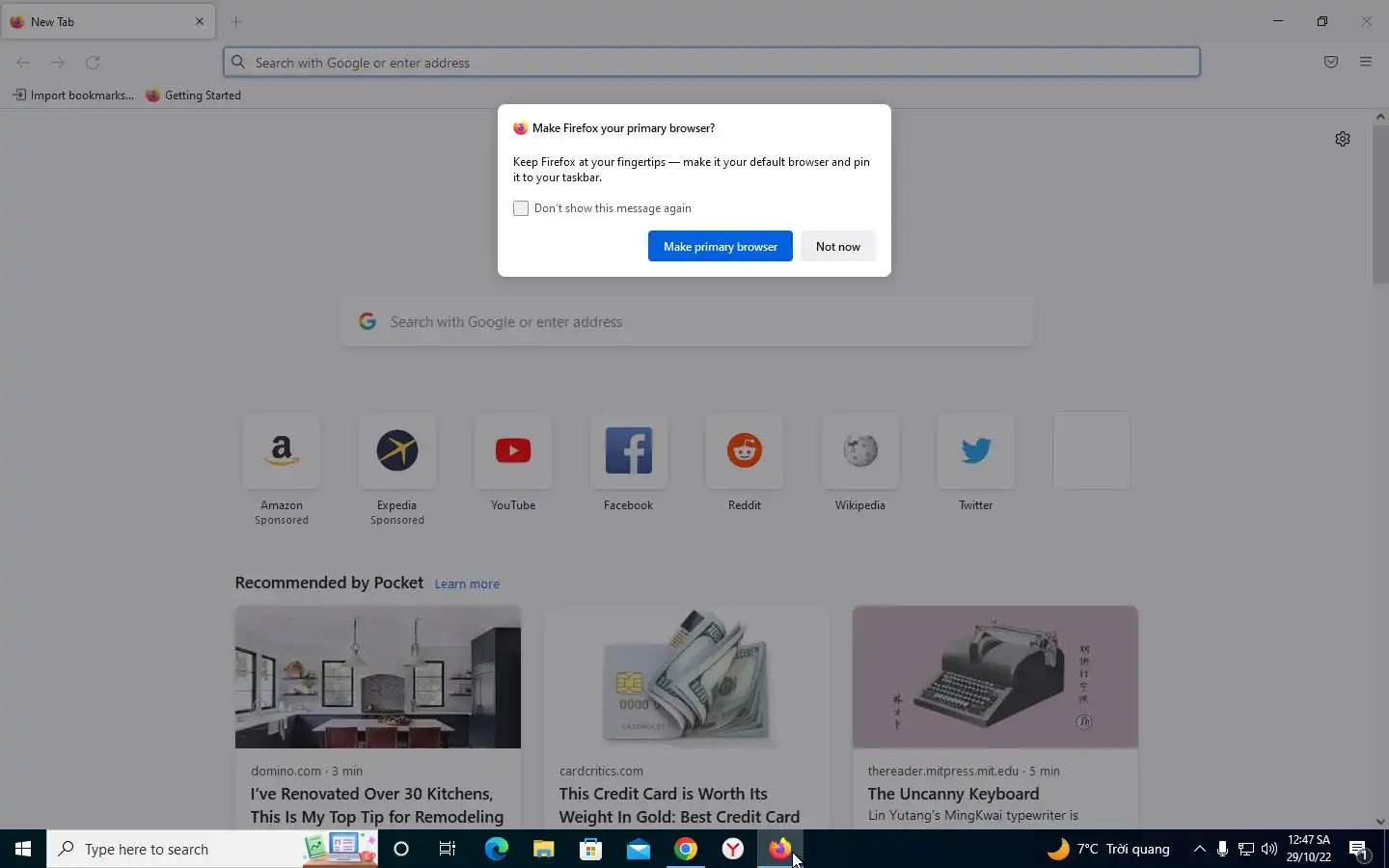Reload the current page
This screenshot has height=868, width=1389.
[x=93, y=63]
